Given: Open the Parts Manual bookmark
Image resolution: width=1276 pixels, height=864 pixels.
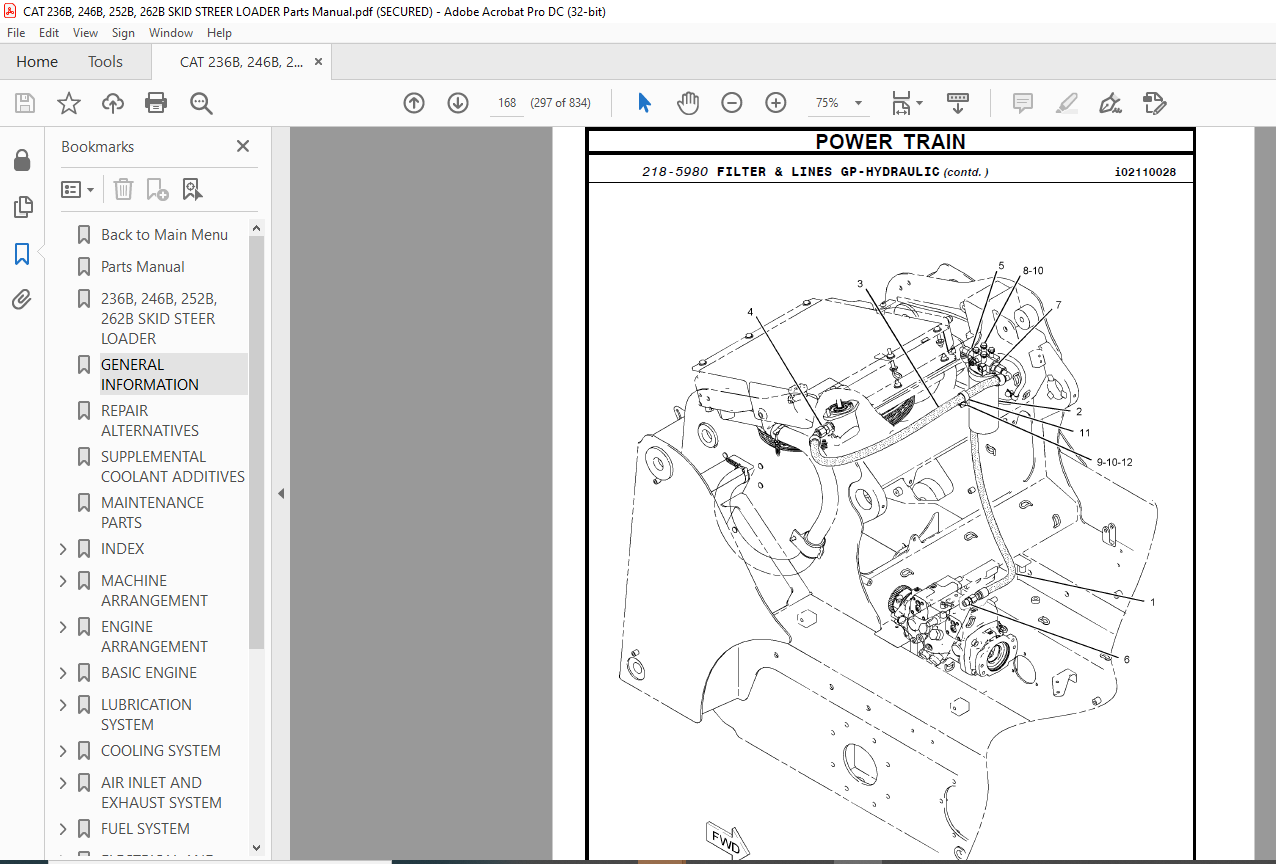Looking at the screenshot, I should (143, 267).
